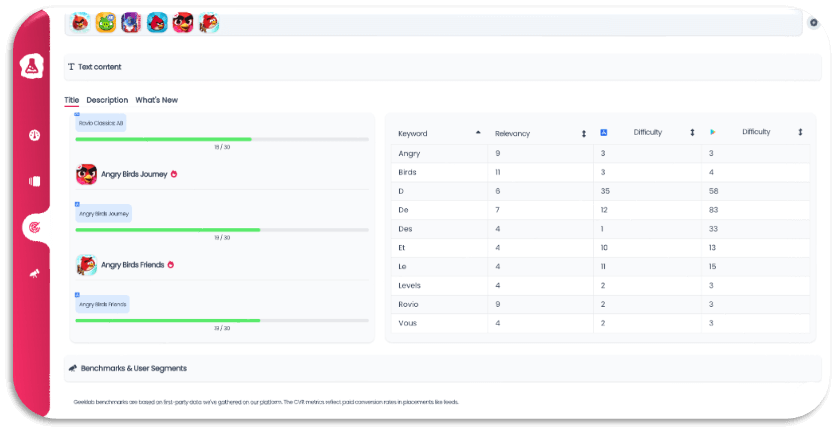Click the Rovio Classics: AB title chip
837x432 pixels.
pyautogui.click(x=101, y=123)
